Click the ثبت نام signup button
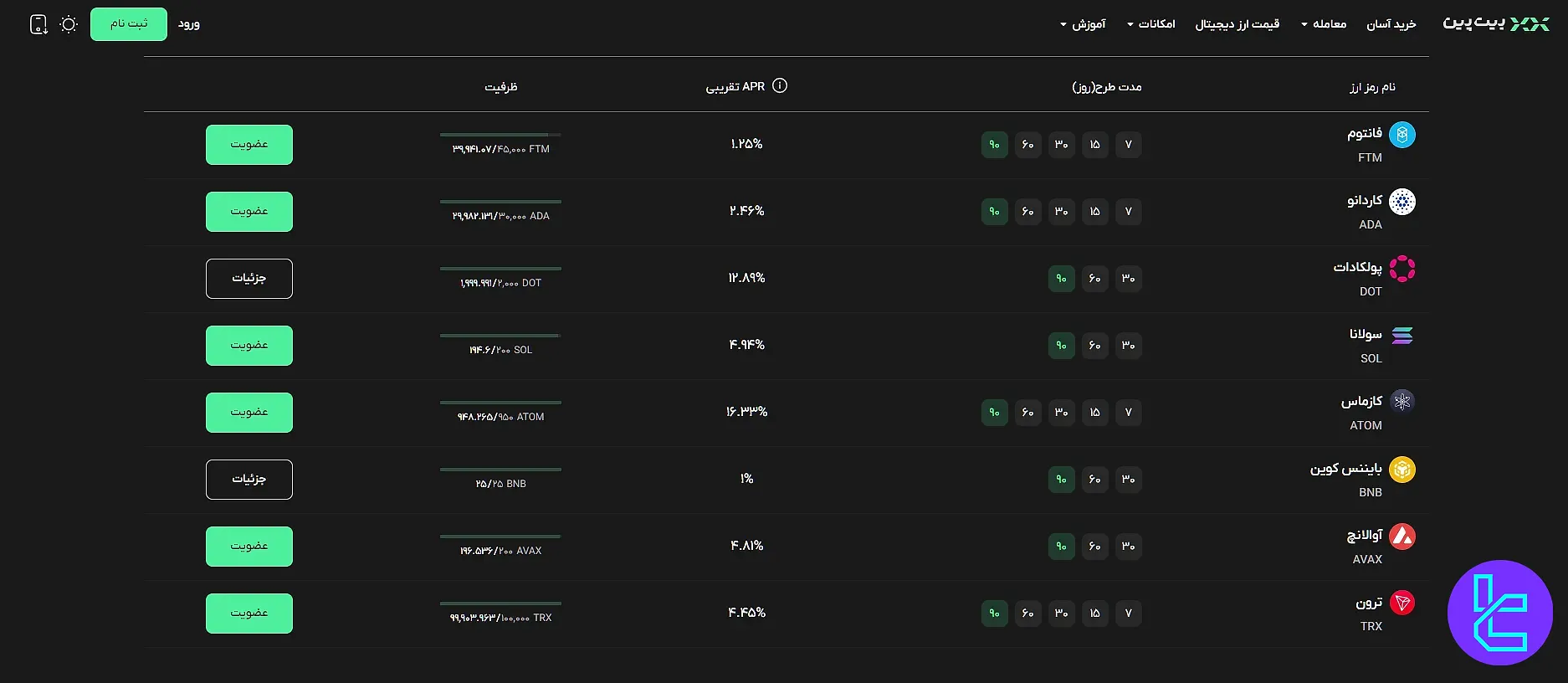The height and width of the screenshot is (683, 1568). [129, 24]
